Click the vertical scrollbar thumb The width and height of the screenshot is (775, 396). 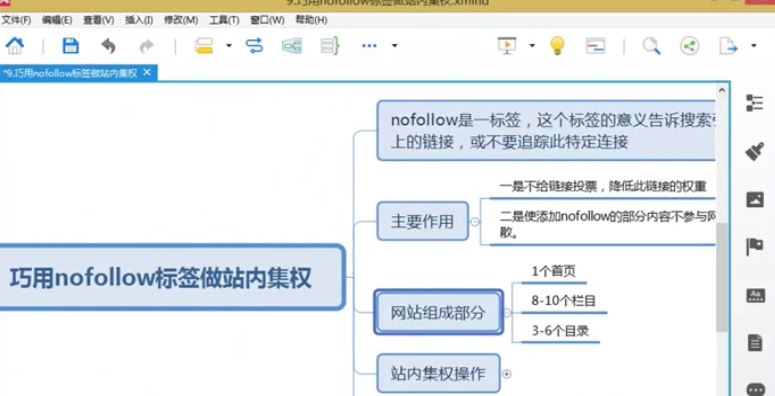722,277
